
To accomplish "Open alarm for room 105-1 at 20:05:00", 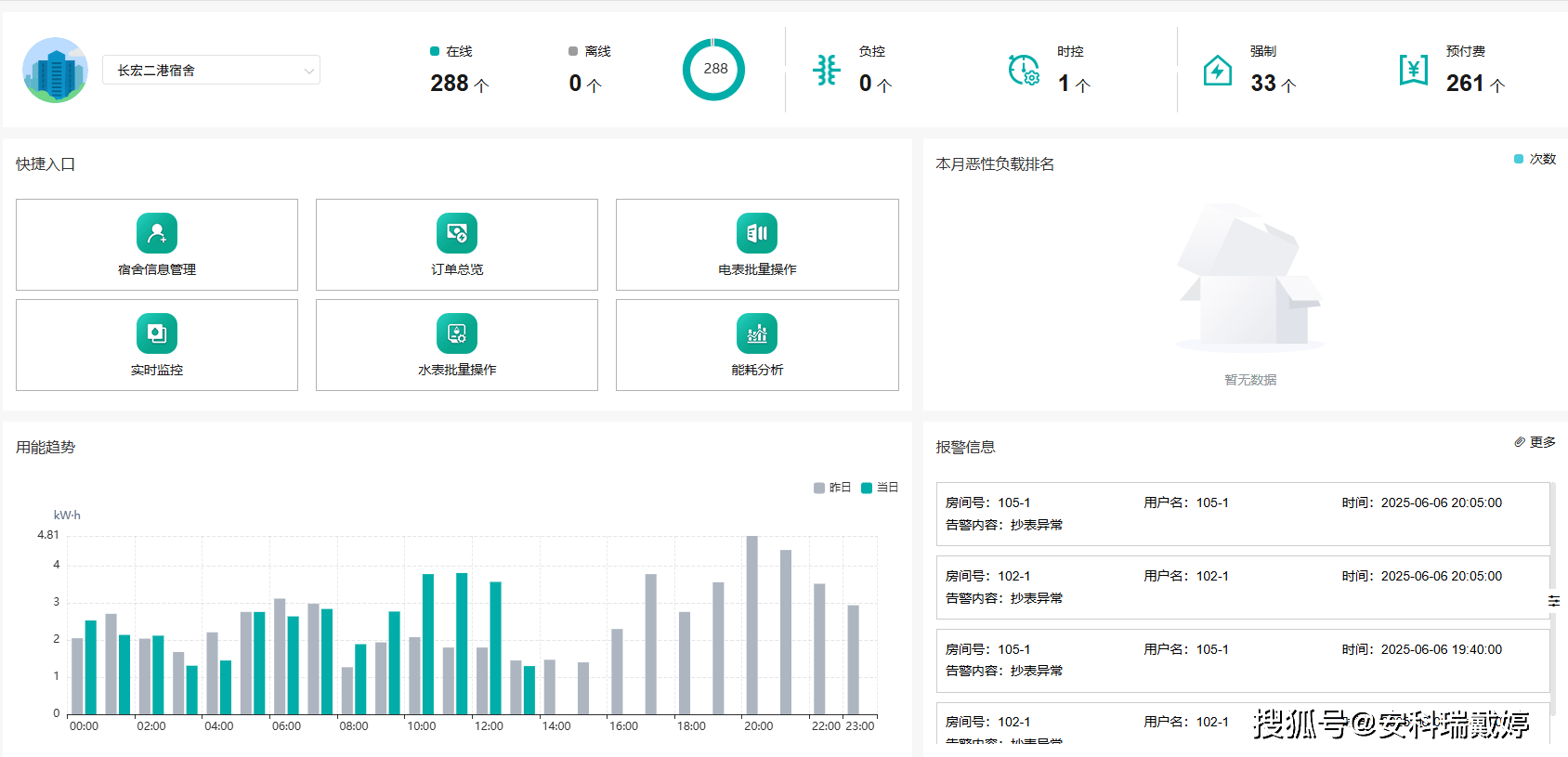I will (x=1243, y=514).
